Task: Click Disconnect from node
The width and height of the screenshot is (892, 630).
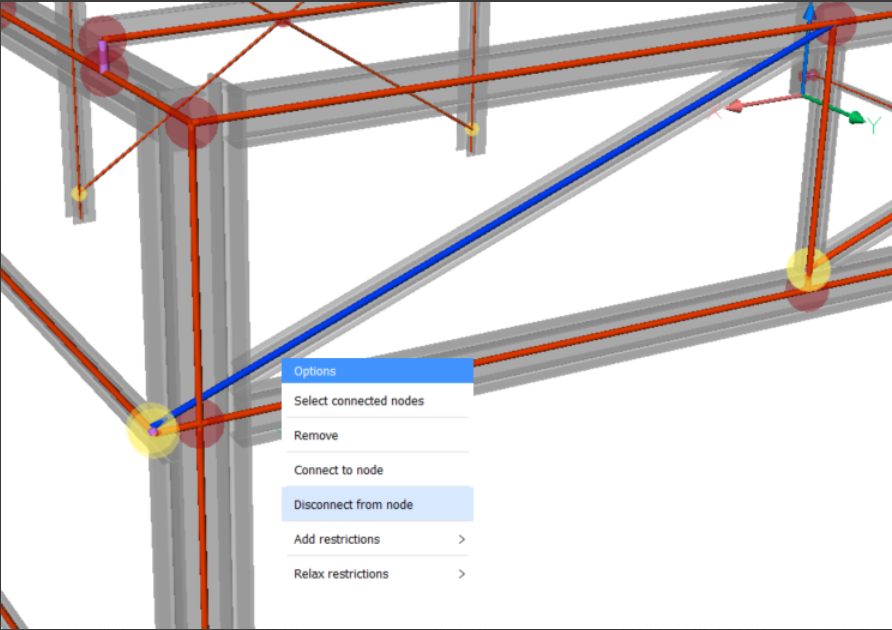Action: (377, 504)
